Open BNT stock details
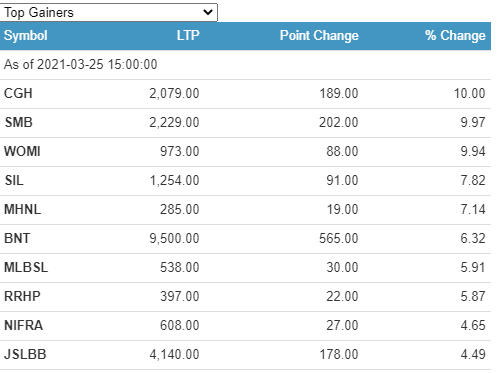499x373 pixels. click(17, 238)
